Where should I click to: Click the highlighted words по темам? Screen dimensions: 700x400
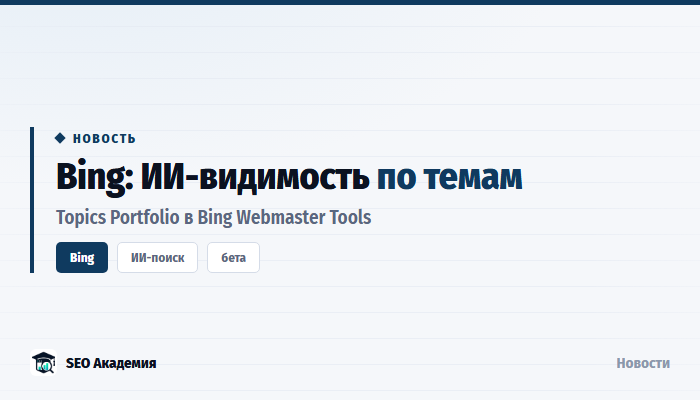pos(450,178)
